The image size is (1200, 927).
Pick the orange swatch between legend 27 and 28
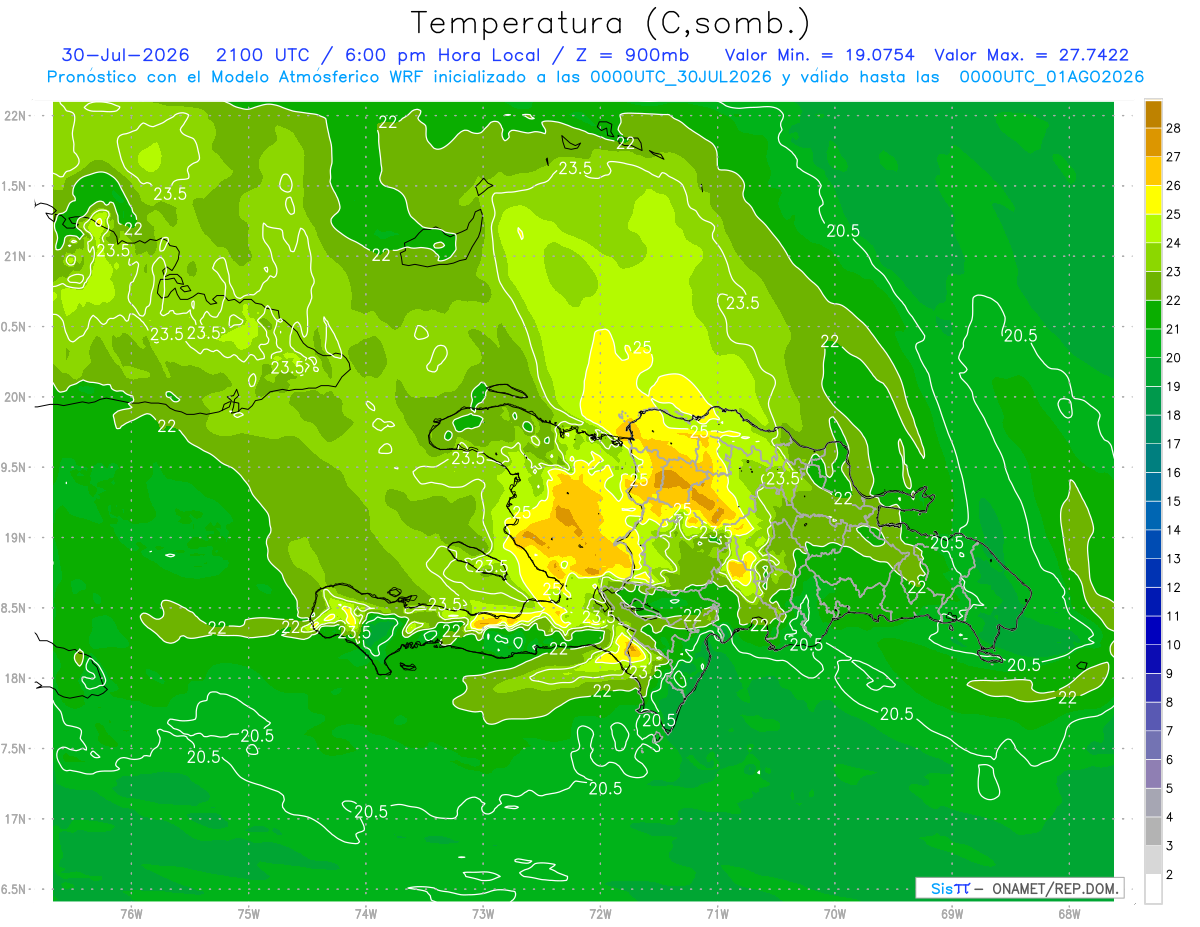click(1153, 142)
